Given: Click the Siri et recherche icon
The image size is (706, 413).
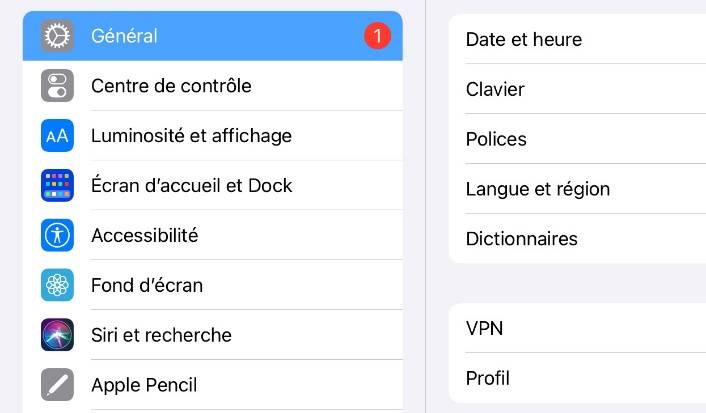Looking at the screenshot, I should coord(57,335).
